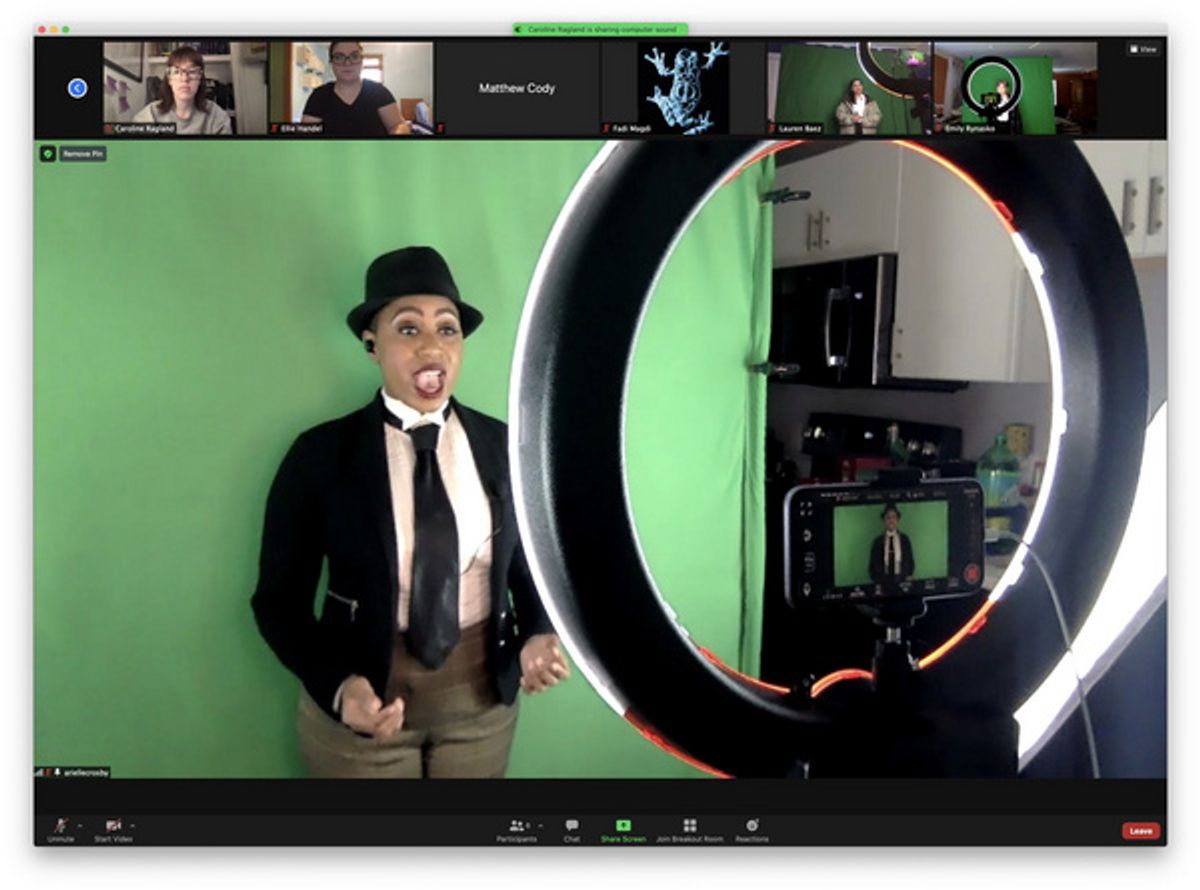Select Lauren Baez's video thumbnail

[848, 88]
